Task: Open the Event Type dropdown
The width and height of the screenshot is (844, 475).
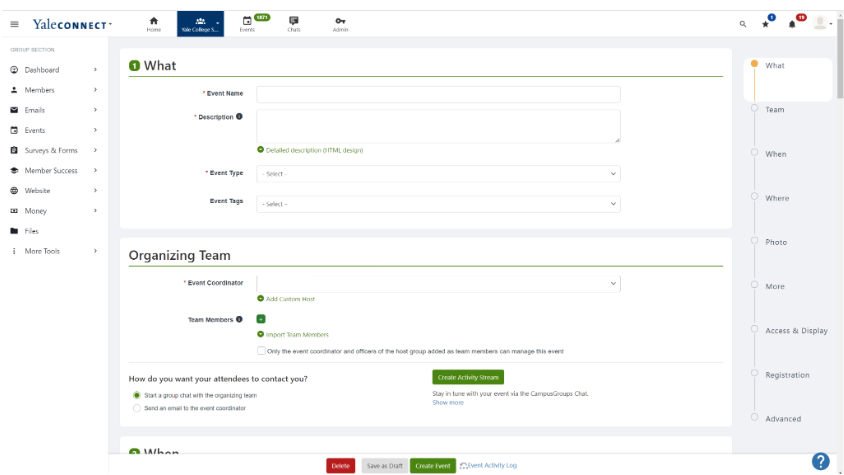Action: point(438,174)
